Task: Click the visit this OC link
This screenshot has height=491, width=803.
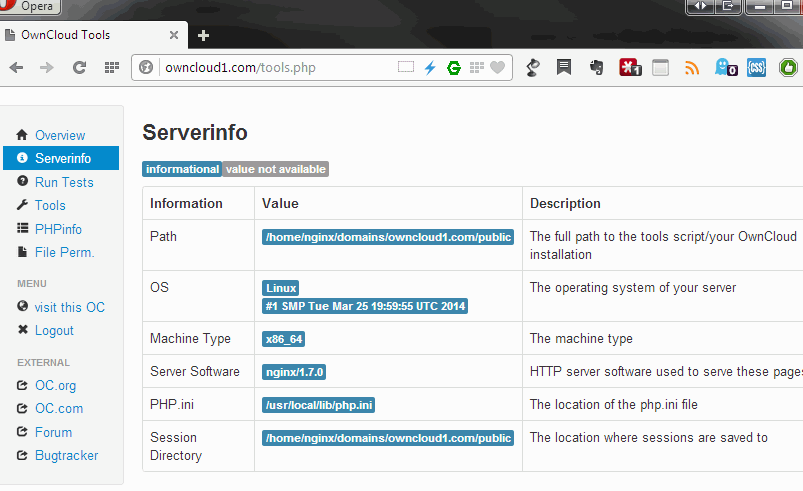Action: (70, 307)
